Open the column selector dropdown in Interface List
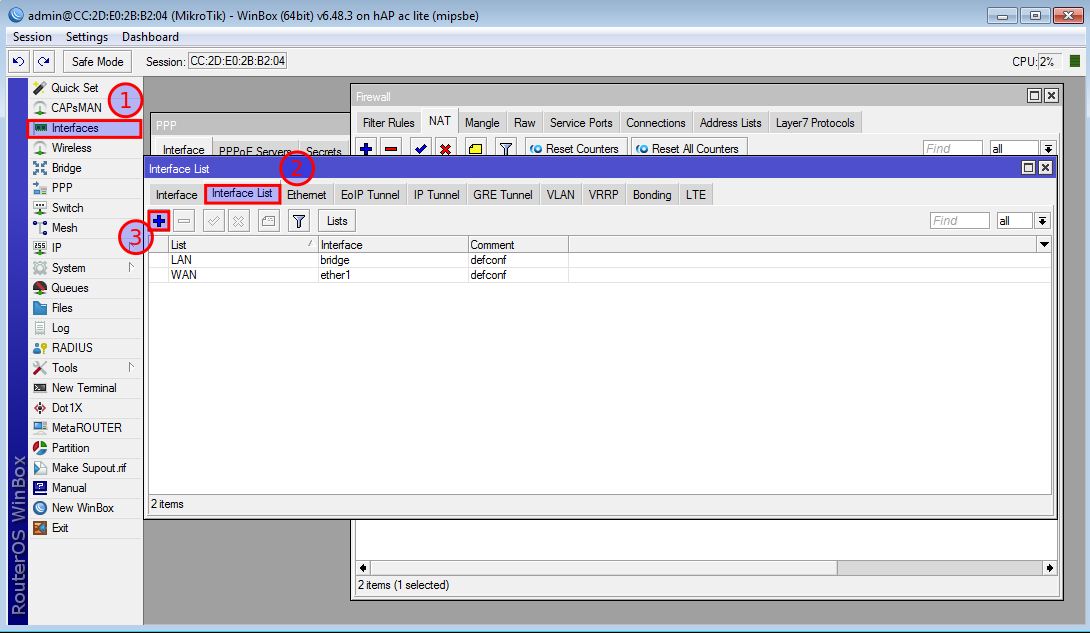The width and height of the screenshot is (1090, 633). click(x=1044, y=245)
